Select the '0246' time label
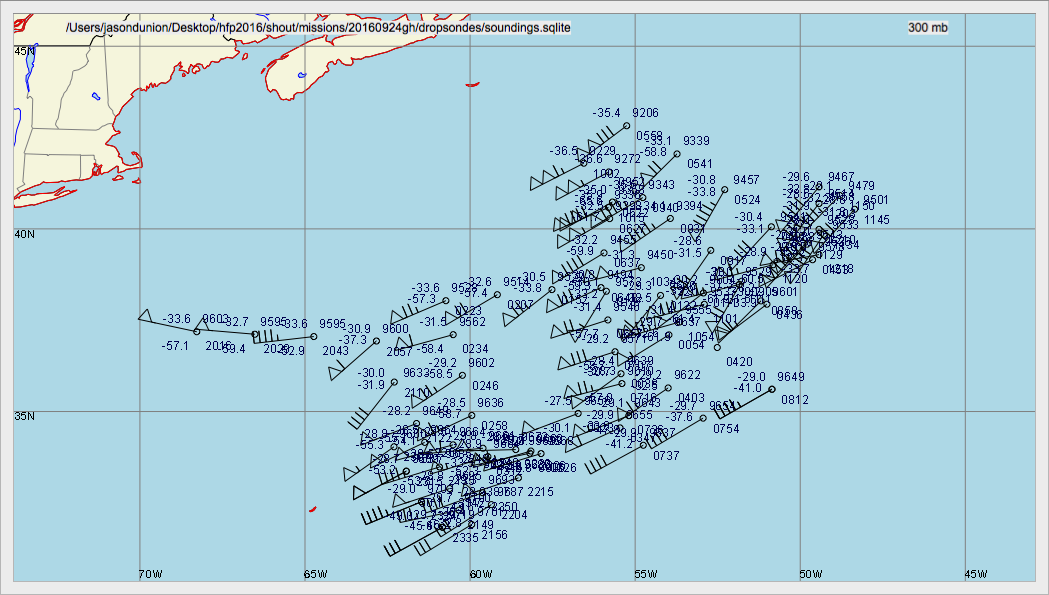Screen dimensions: 1049x595 [x=486, y=386]
